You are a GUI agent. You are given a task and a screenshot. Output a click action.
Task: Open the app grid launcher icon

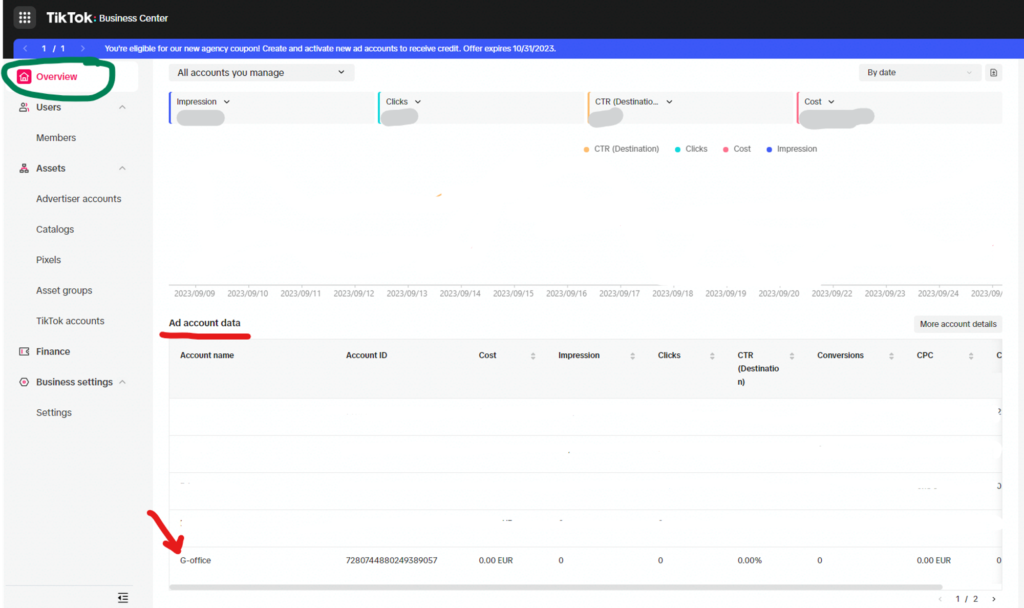tap(25, 18)
